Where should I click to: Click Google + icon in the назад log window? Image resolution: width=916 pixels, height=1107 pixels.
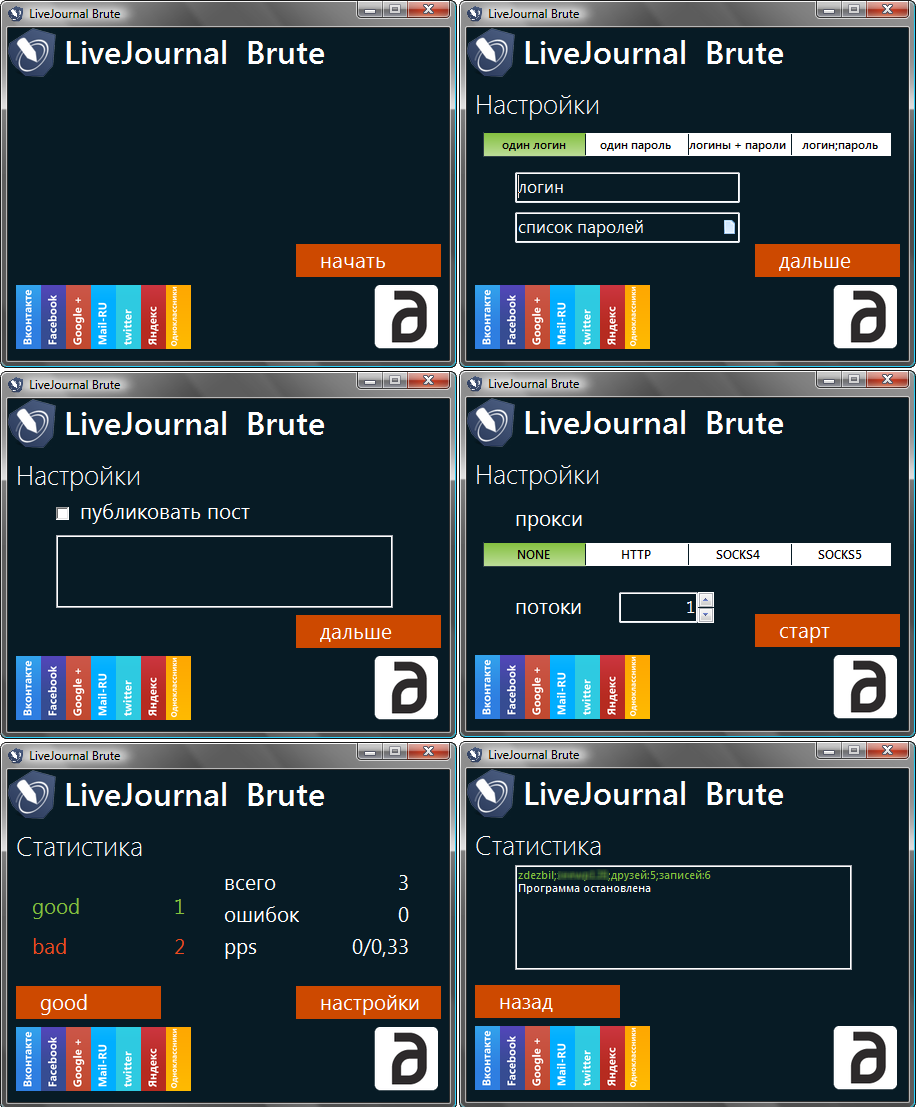point(537,1058)
